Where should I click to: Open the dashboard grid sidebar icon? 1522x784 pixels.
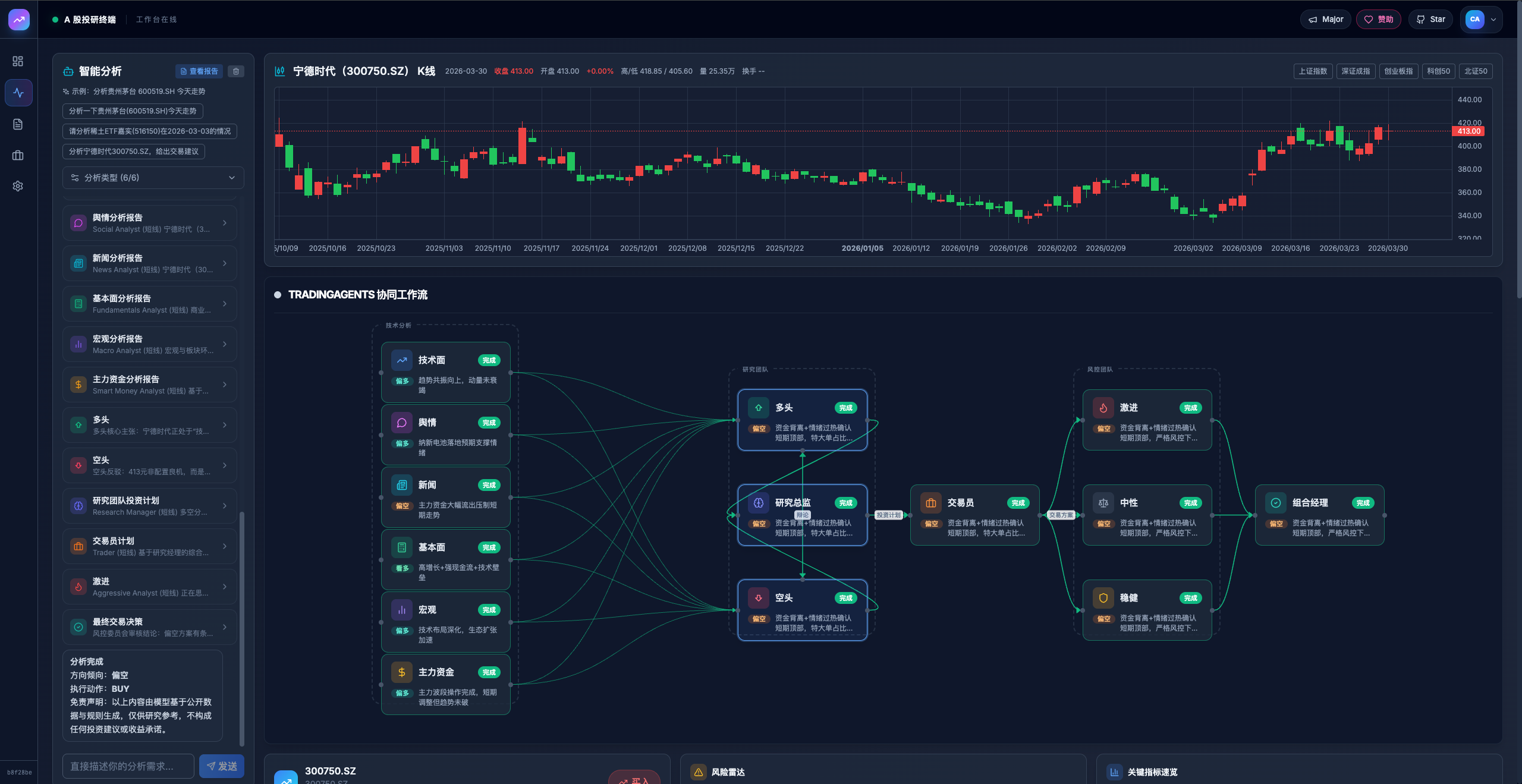18,61
